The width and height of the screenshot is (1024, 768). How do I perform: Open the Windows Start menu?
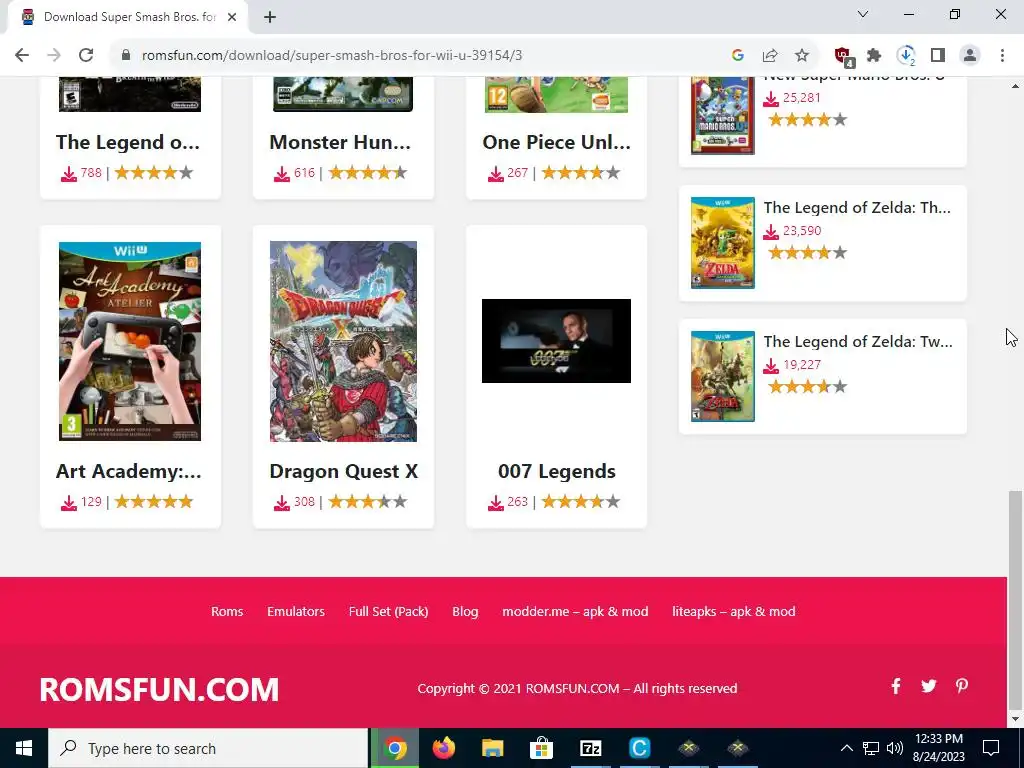24,748
